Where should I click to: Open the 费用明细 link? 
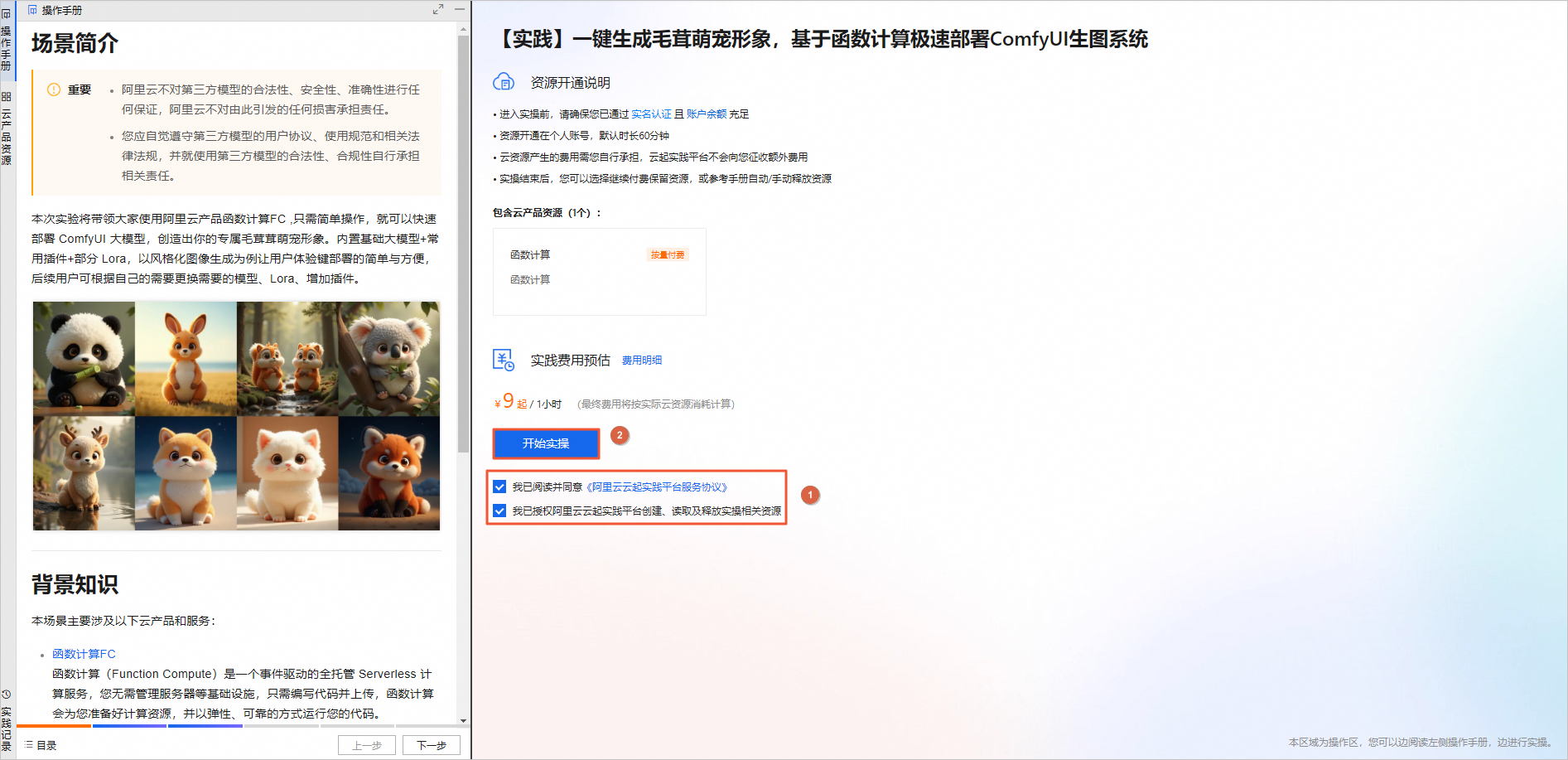coord(642,361)
